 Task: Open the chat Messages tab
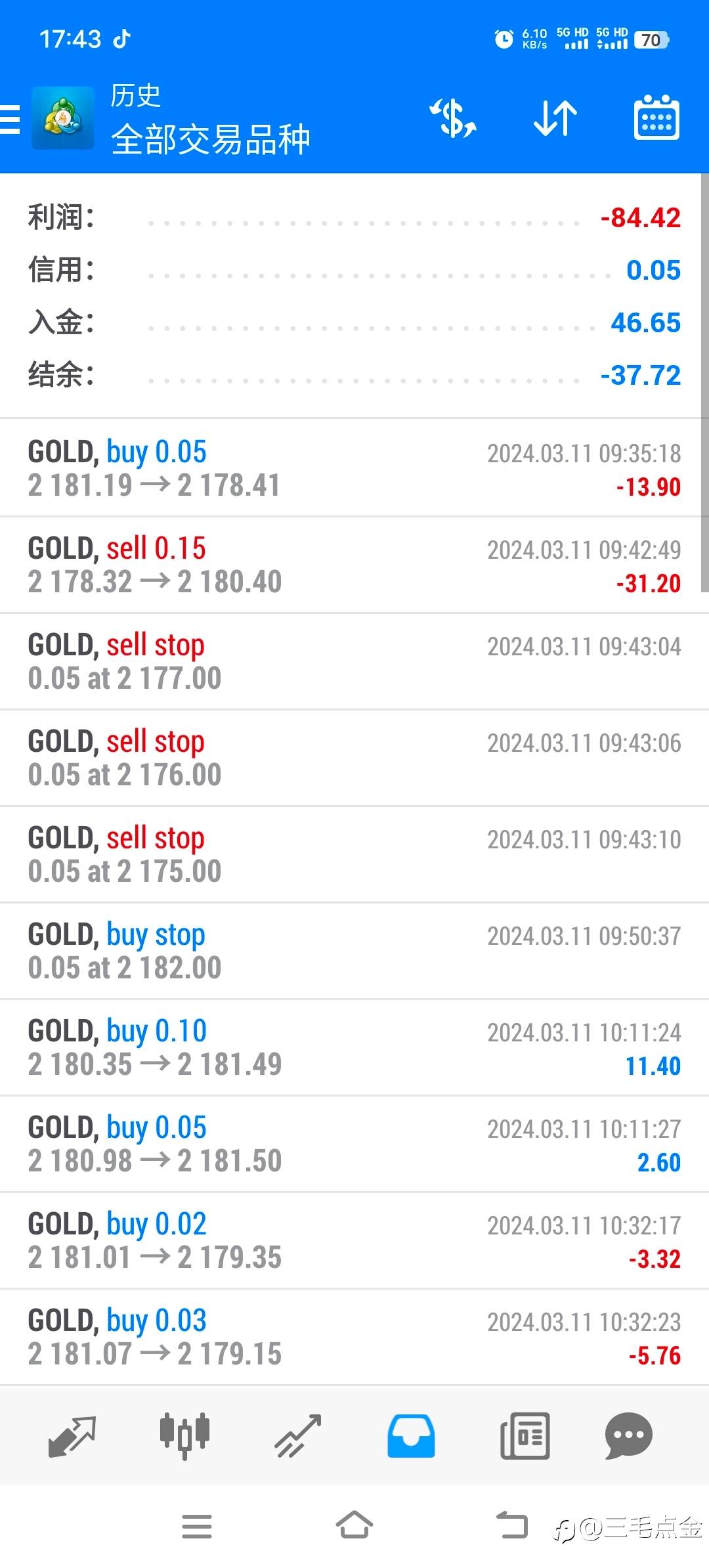coord(628,1436)
